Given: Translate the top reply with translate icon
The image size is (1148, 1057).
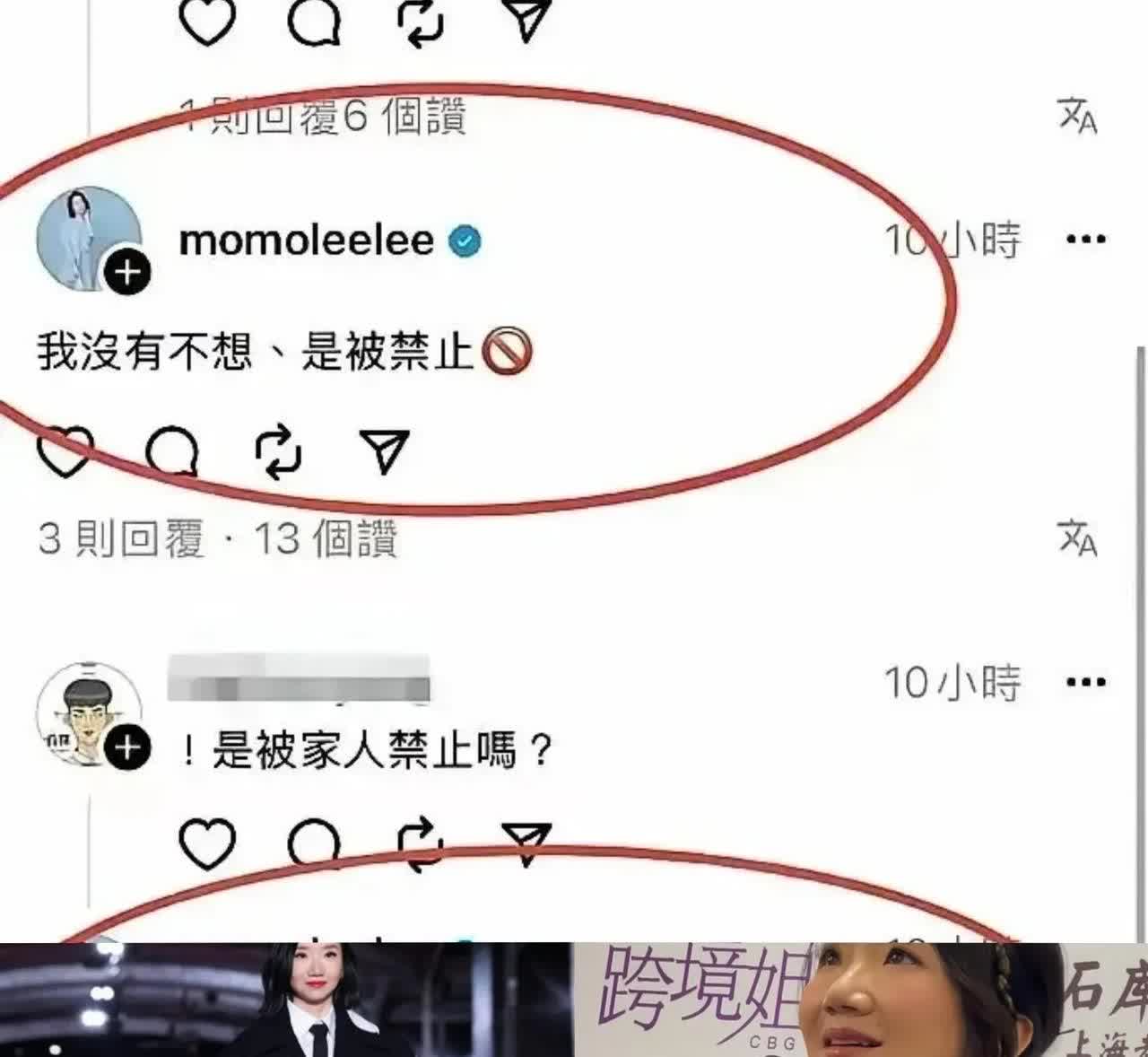Looking at the screenshot, I should [x=1078, y=116].
